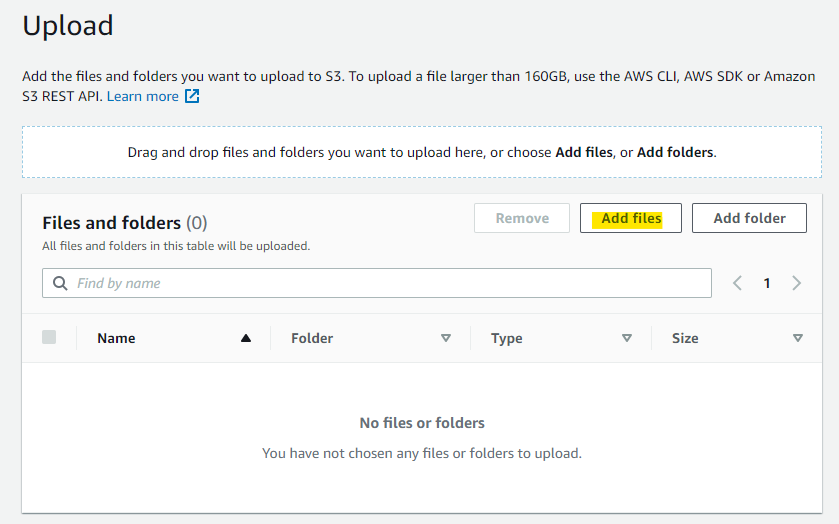This screenshot has height=524, width=839.
Task: Open the Learn more link
Action: pos(142,96)
